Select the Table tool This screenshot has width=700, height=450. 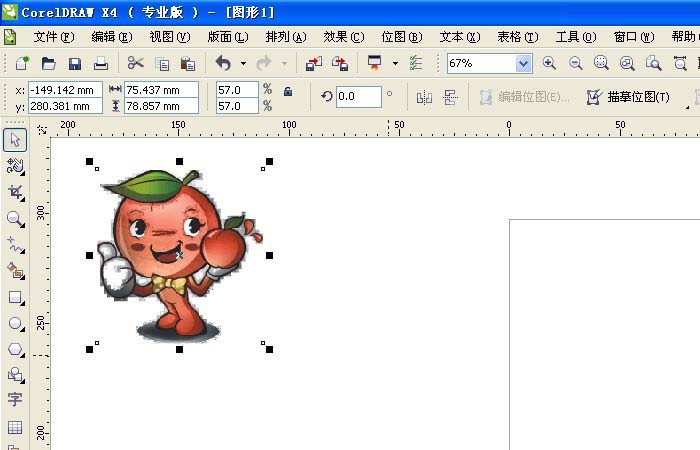(15, 427)
